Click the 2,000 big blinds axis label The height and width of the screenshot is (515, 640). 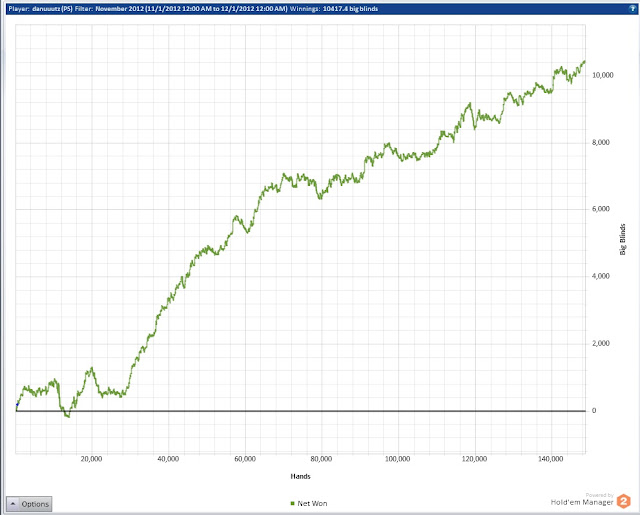(x=601, y=343)
